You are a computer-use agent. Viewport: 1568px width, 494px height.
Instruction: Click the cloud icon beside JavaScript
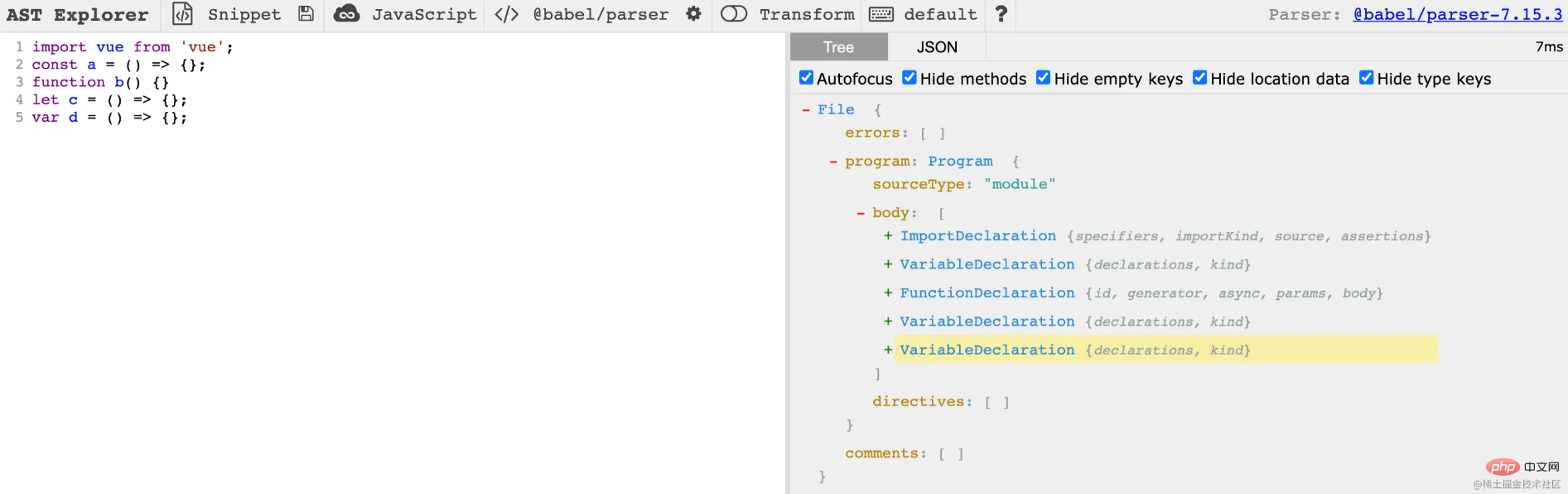[346, 14]
